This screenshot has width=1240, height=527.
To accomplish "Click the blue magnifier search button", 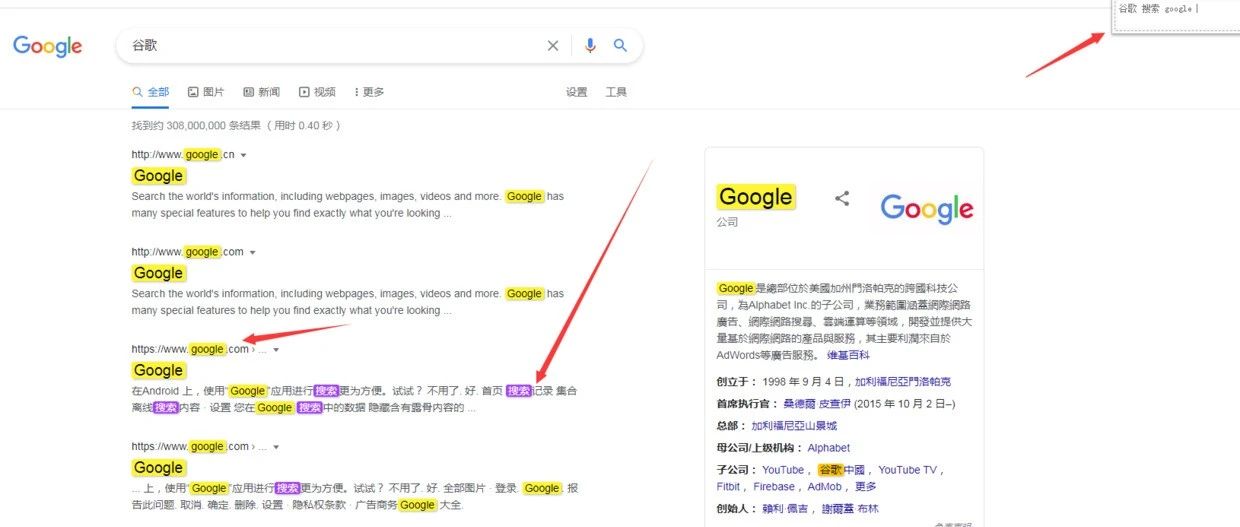I will pos(620,45).
